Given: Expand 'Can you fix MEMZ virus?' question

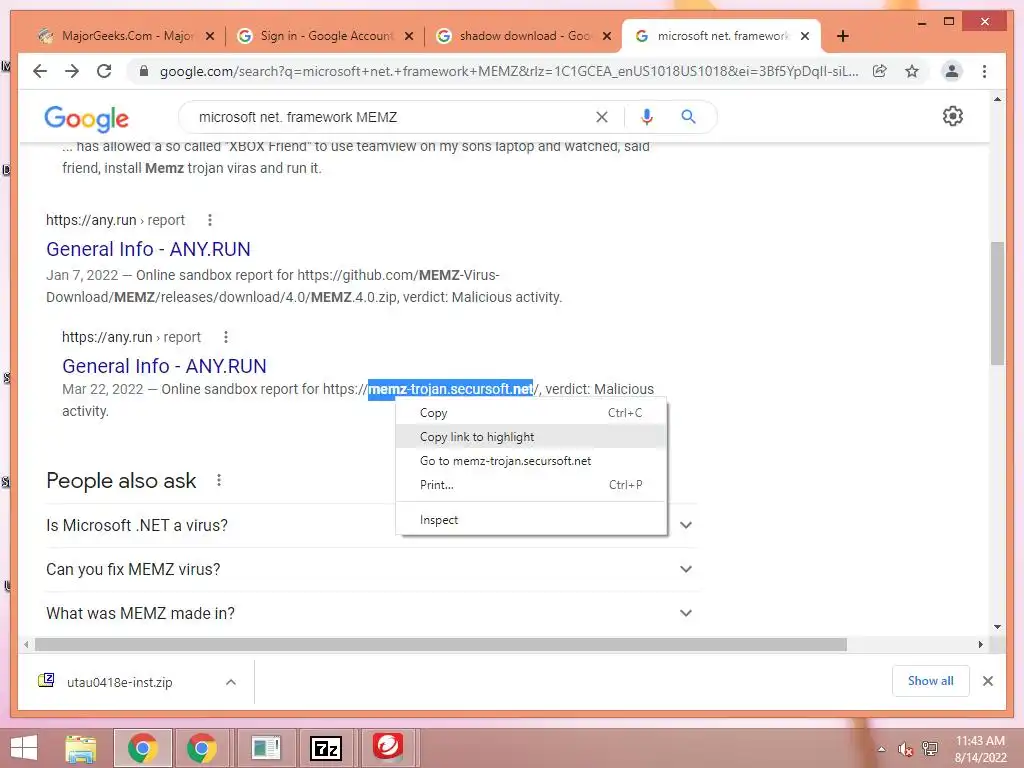Looking at the screenshot, I should click(x=371, y=569).
